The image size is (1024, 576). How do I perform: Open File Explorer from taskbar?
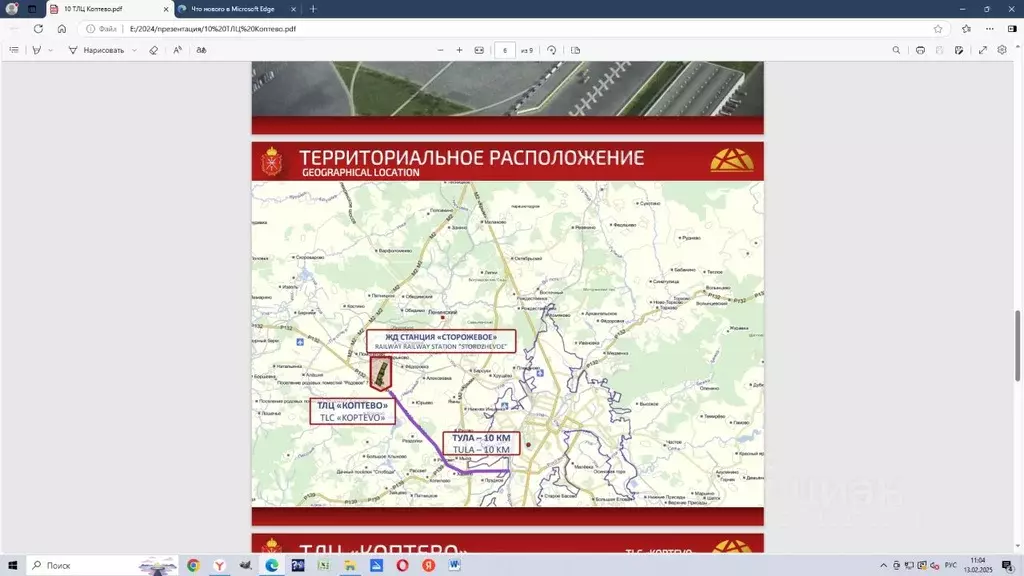[350, 566]
